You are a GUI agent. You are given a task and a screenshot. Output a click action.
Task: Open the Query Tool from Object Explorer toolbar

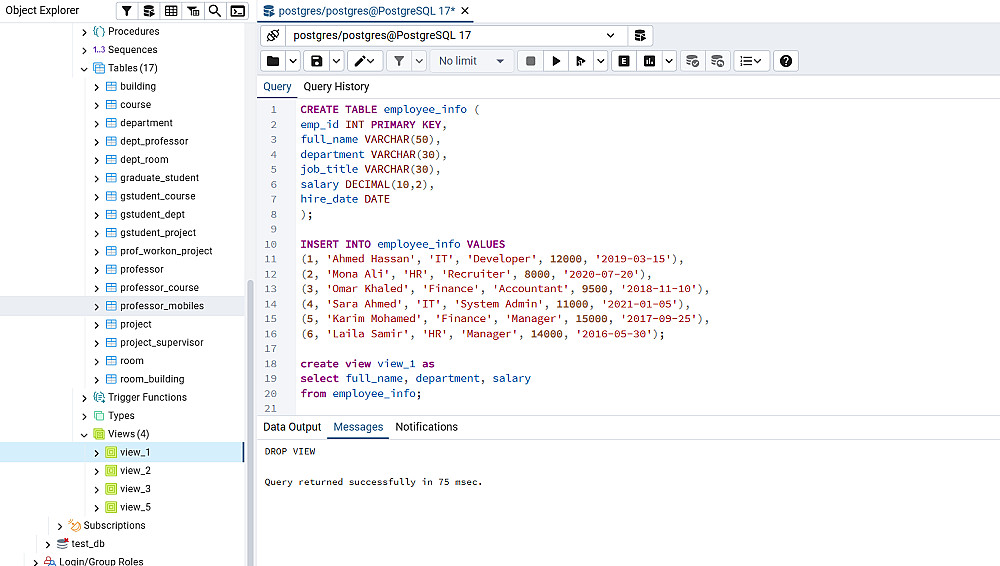[149, 11]
